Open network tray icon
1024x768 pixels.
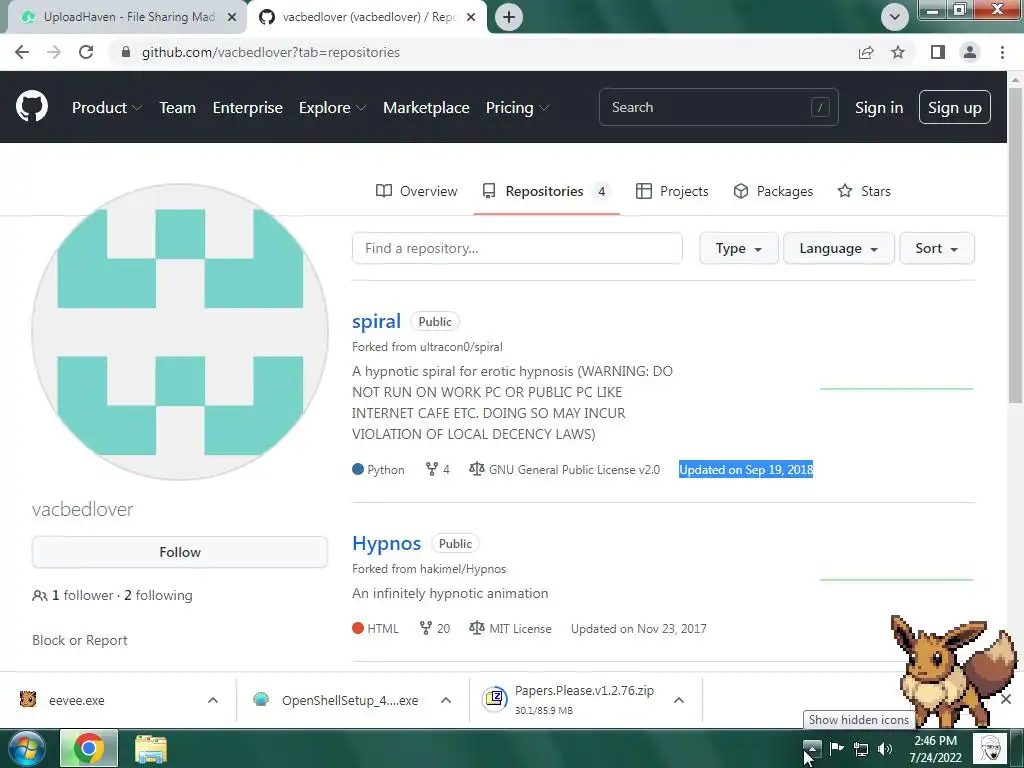click(861, 749)
